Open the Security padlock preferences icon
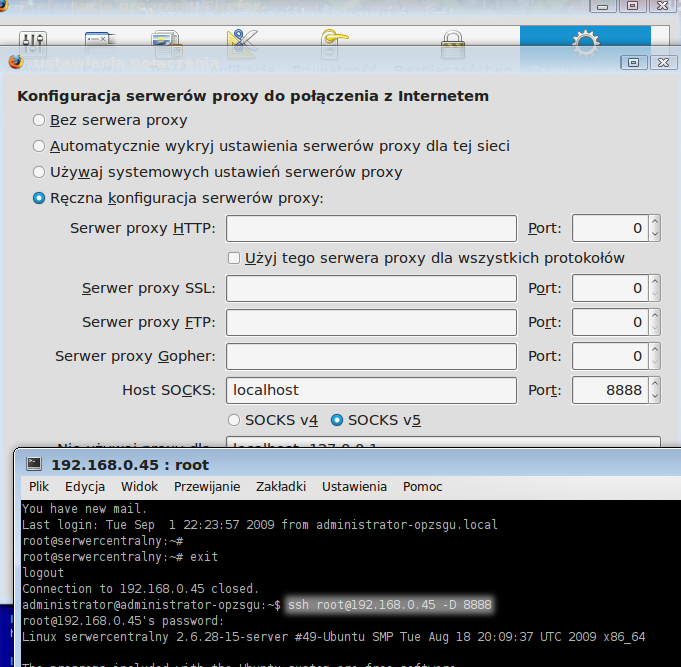The width and height of the screenshot is (681, 667). [x=453, y=45]
